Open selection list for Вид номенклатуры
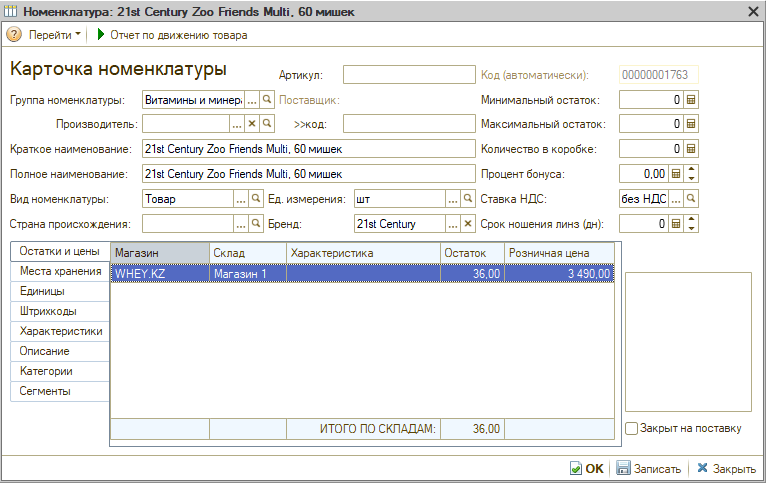This screenshot has height=483, width=766. tap(239, 199)
